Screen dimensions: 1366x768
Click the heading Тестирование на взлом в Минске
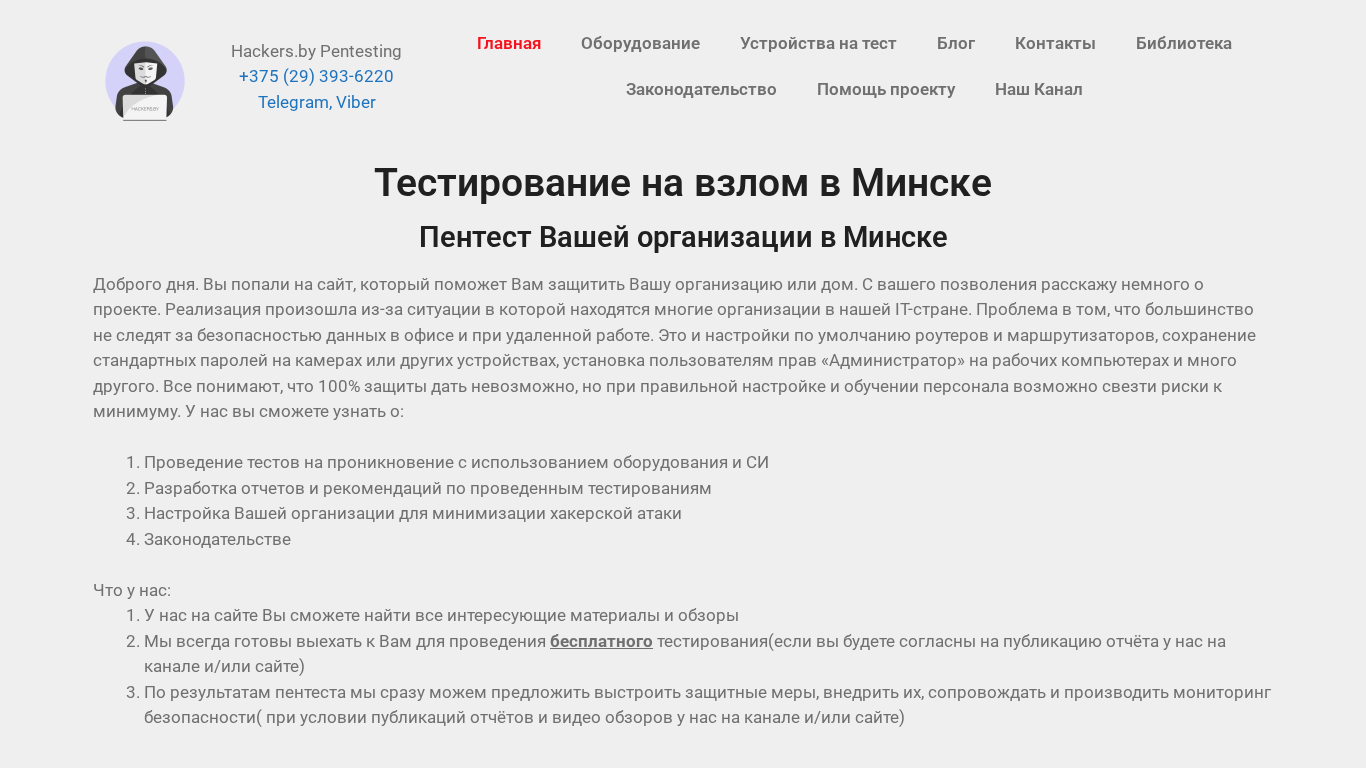coord(683,183)
